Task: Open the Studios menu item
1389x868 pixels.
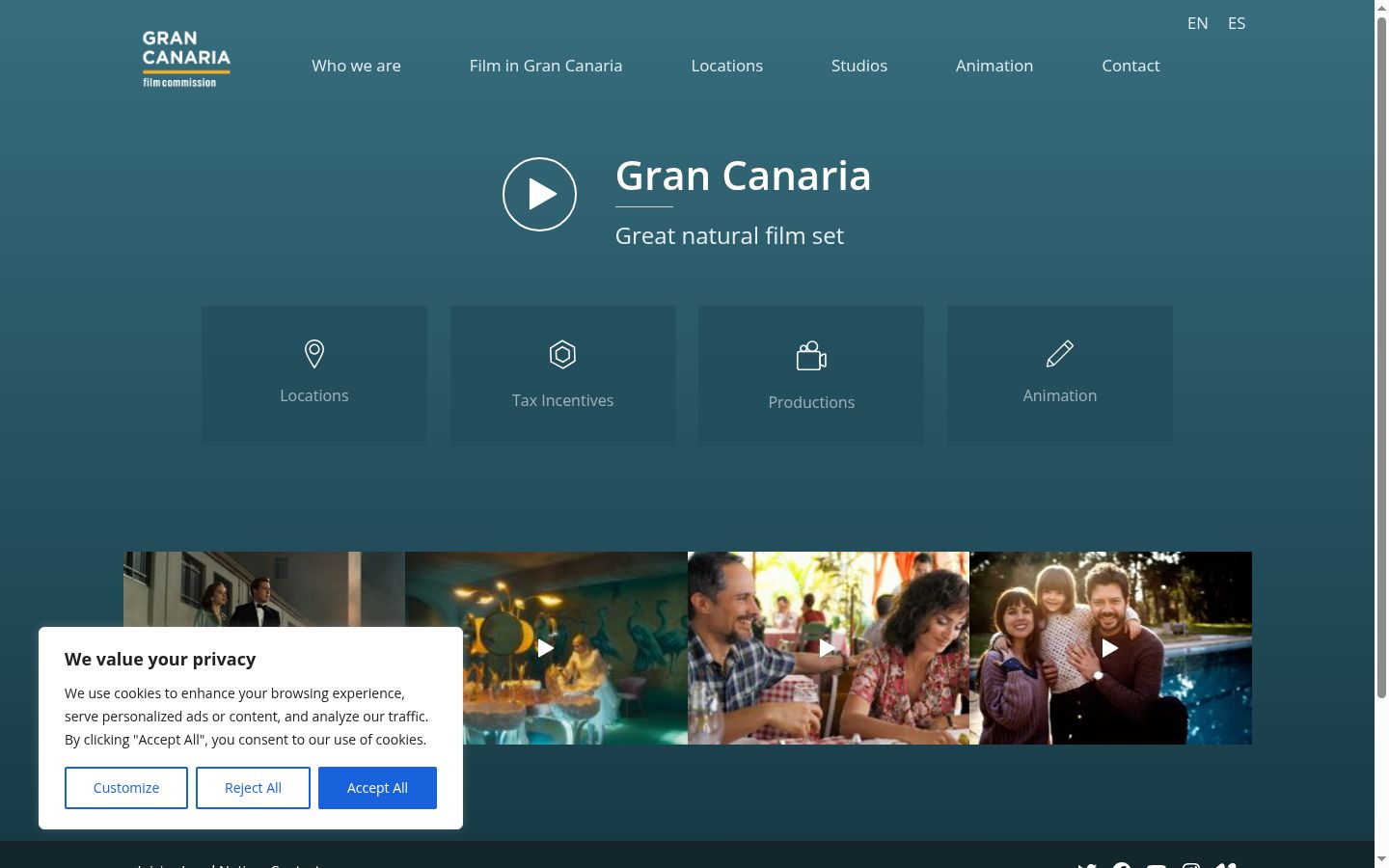Action: coord(859,66)
